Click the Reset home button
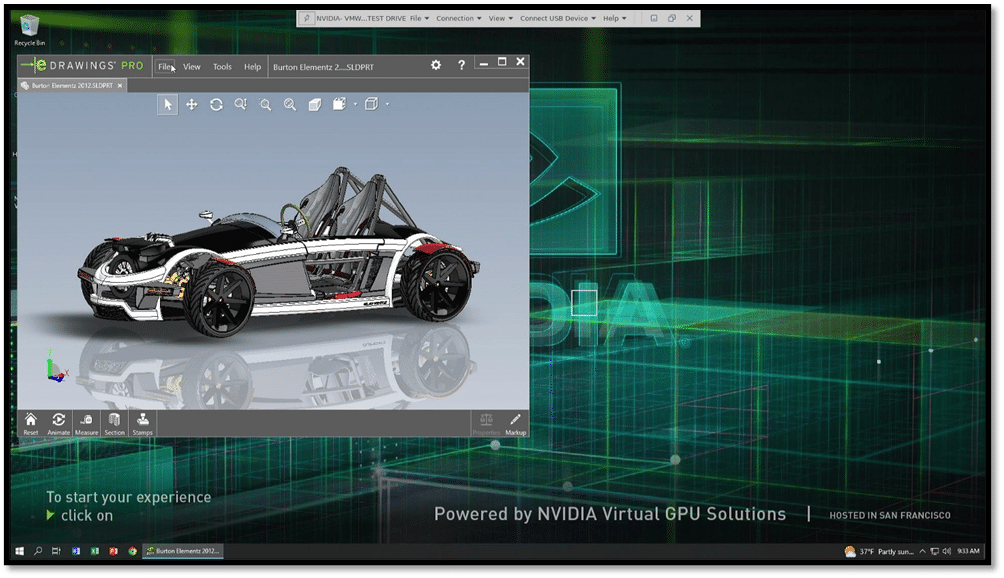Screen dimensions: 1004x578 (x=31, y=424)
